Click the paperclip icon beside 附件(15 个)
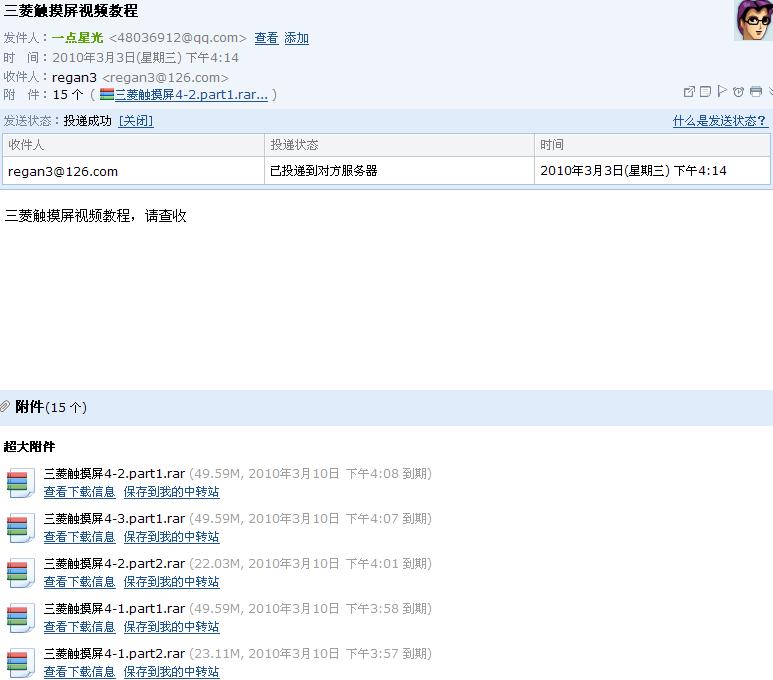This screenshot has width=773, height=680. [x=5, y=406]
